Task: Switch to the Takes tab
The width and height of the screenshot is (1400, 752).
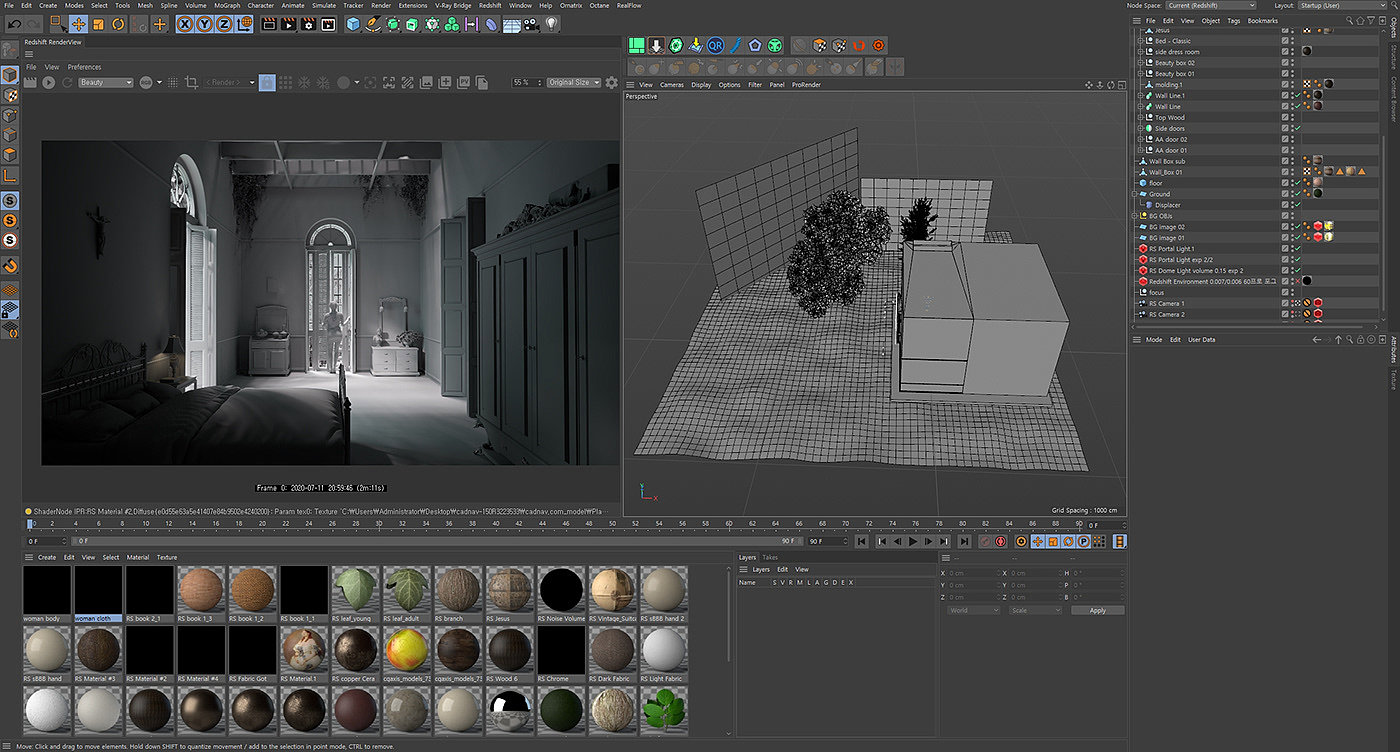Action: tap(770, 557)
